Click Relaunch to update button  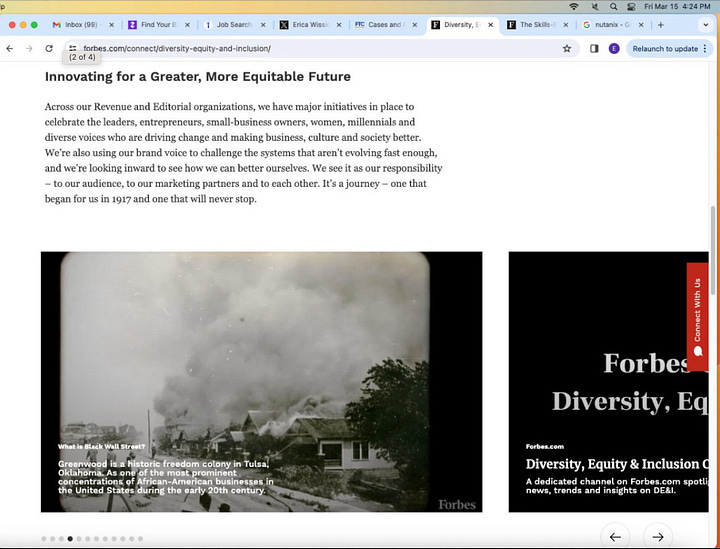[665, 49]
